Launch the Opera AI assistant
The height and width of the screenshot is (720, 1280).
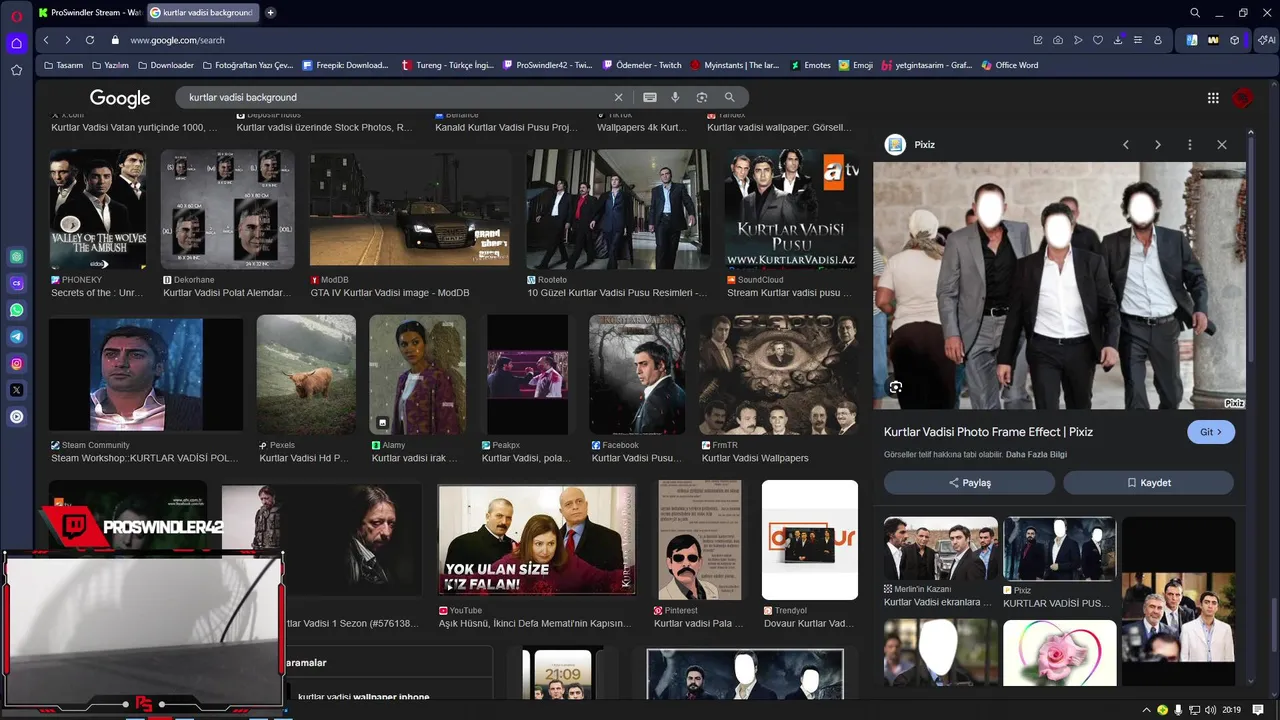click(1267, 40)
